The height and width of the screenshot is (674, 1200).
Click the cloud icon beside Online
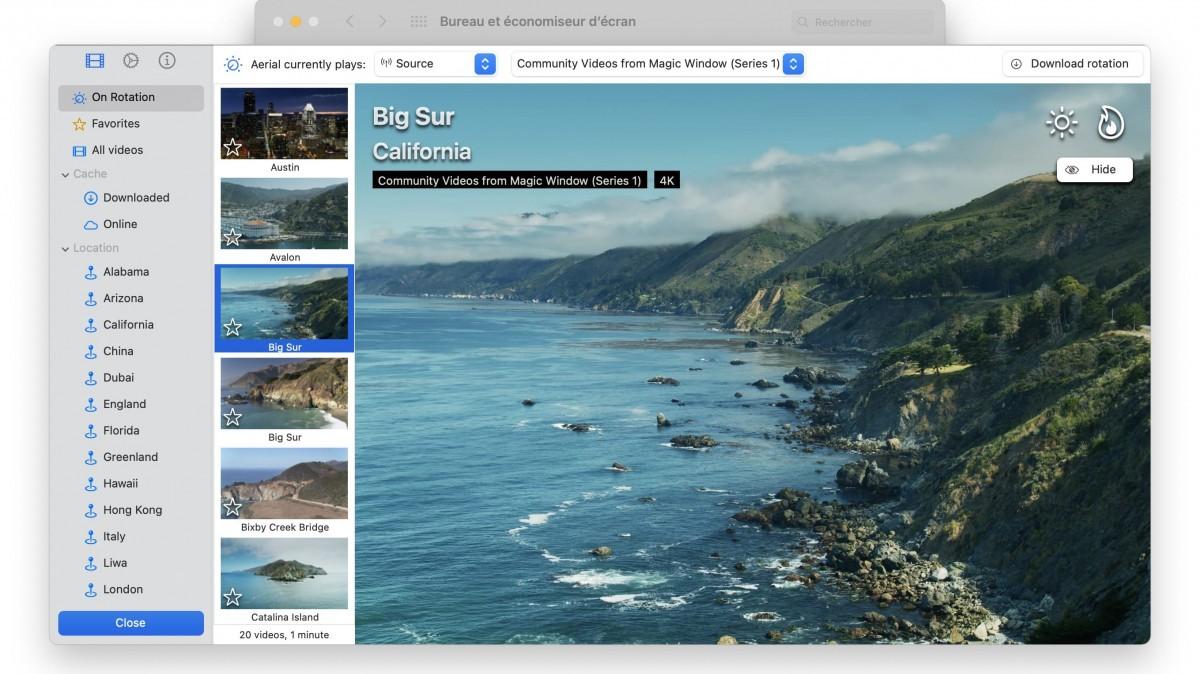coord(90,225)
